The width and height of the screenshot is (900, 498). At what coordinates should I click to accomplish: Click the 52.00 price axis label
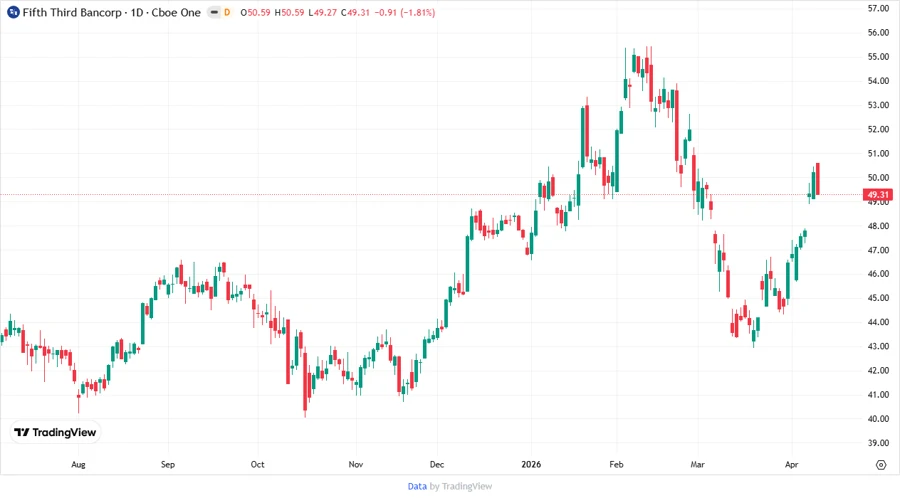click(x=878, y=130)
